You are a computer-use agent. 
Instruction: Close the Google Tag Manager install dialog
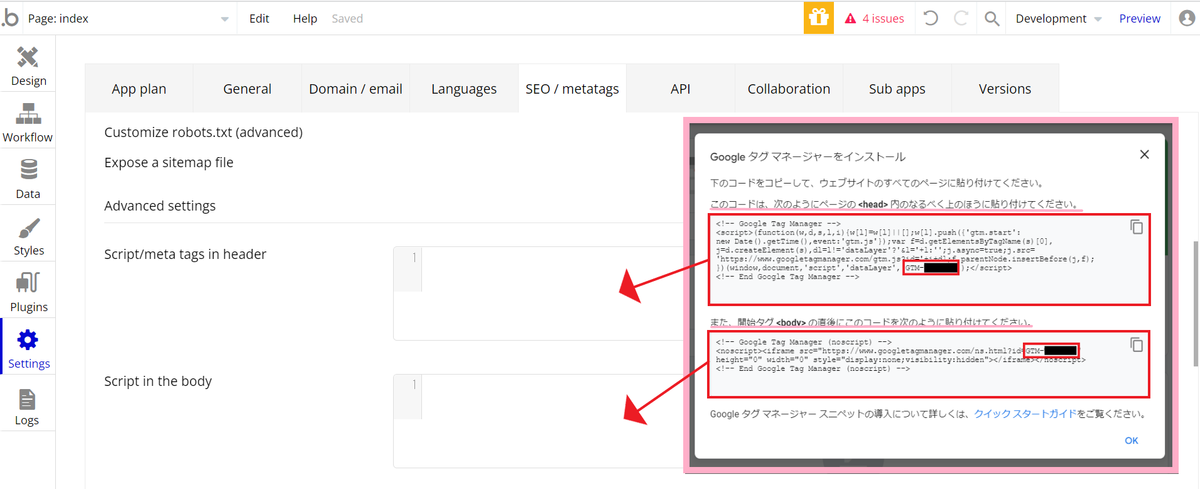[1144, 154]
